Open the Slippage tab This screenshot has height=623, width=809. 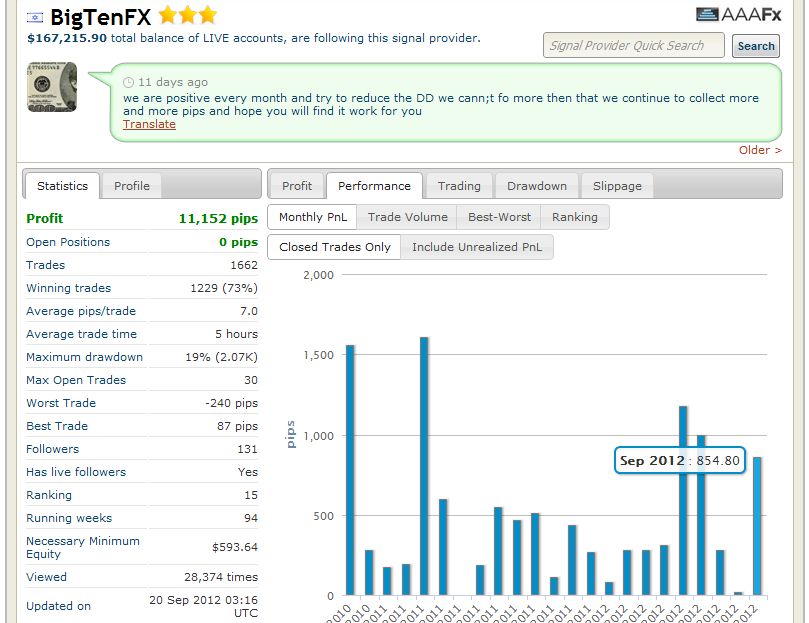point(617,186)
